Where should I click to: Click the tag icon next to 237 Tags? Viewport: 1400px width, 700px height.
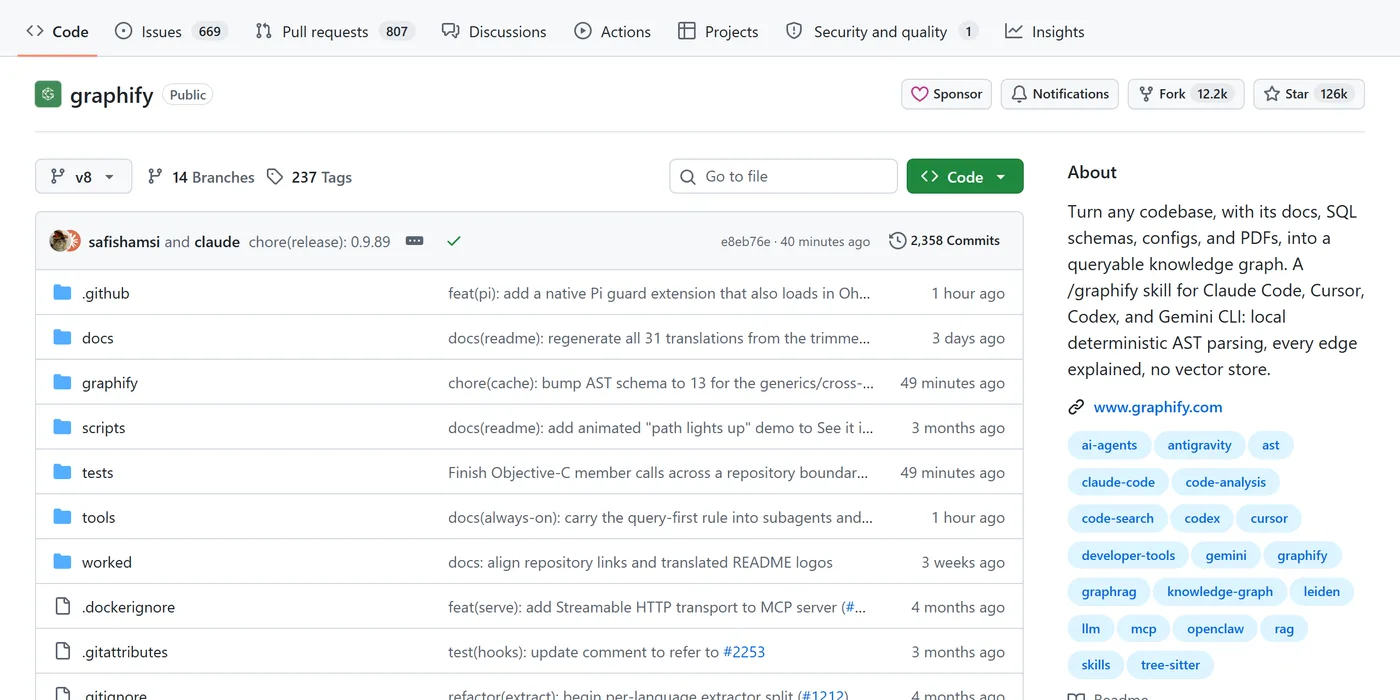click(275, 177)
